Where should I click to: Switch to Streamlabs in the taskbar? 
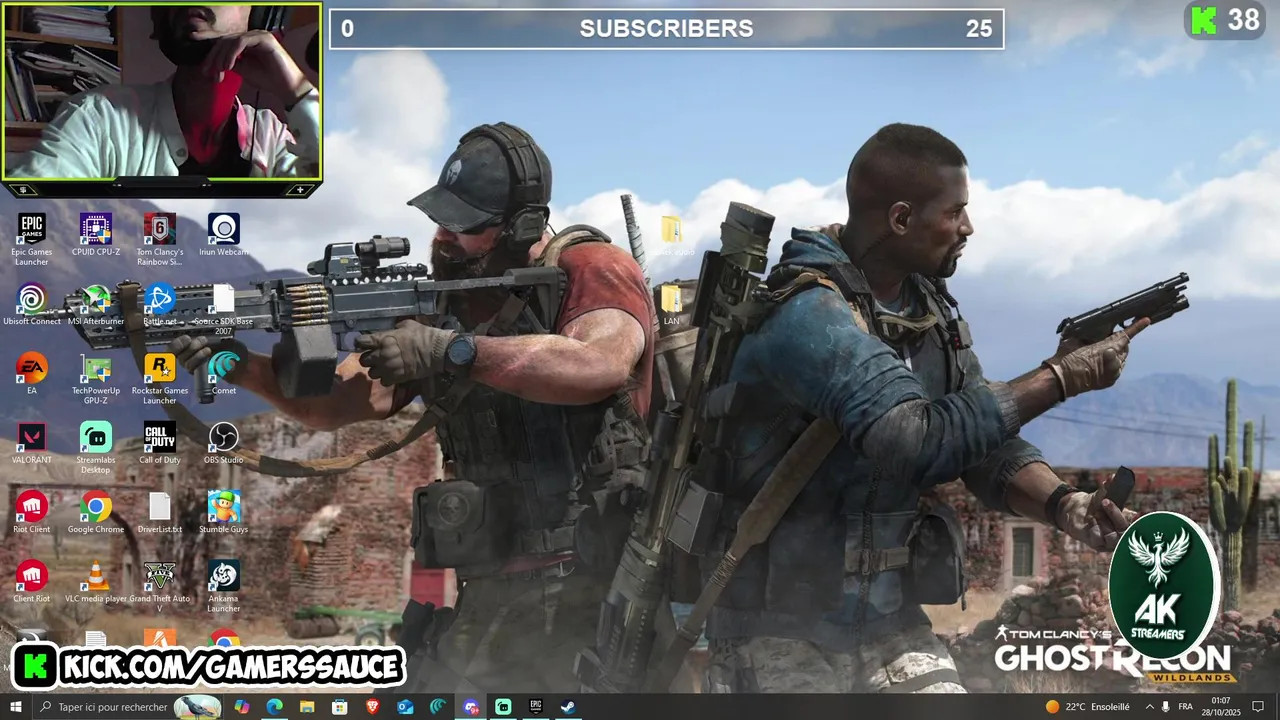click(503, 707)
